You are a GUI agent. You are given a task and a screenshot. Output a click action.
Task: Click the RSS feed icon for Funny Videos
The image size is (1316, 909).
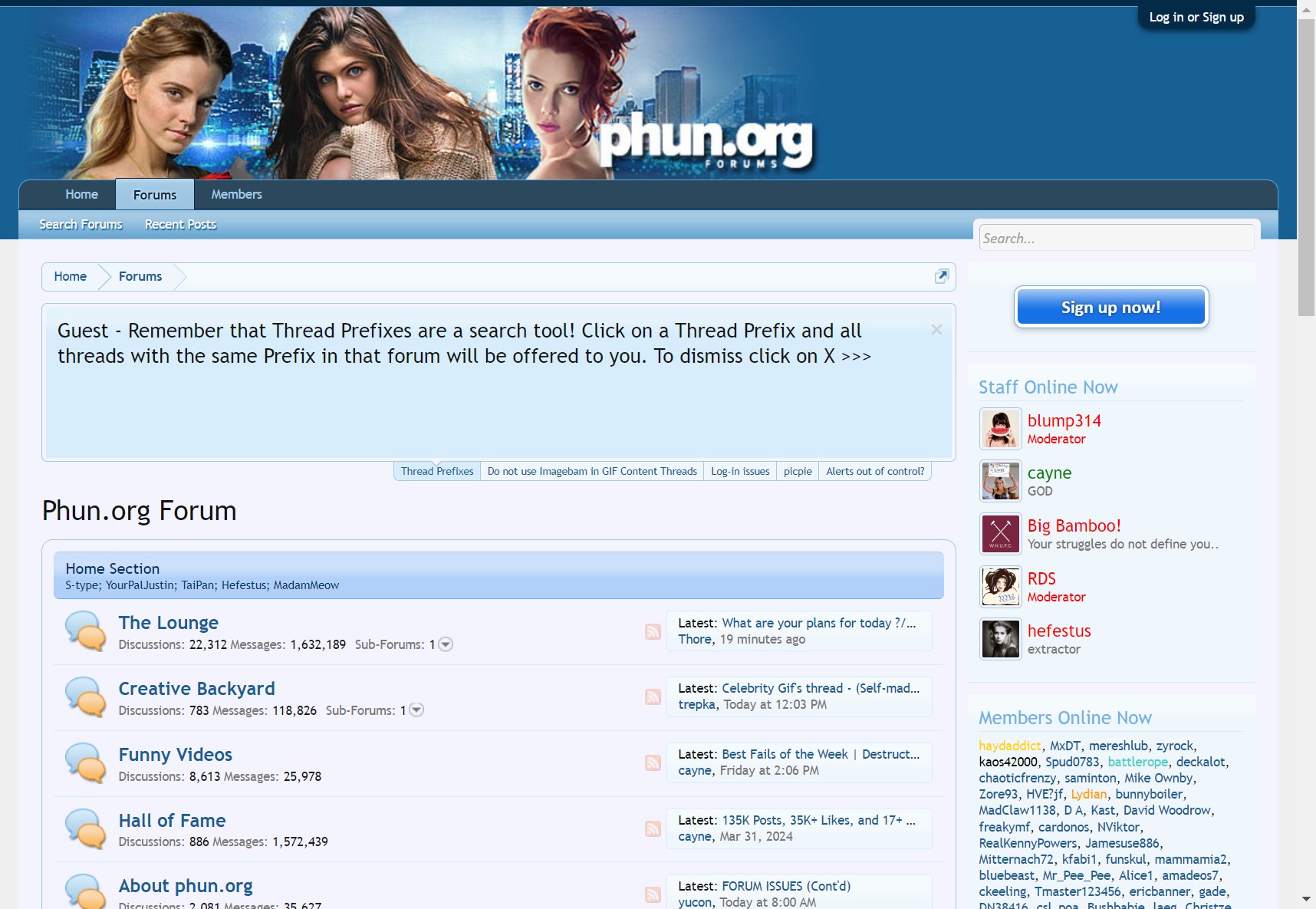(653, 762)
